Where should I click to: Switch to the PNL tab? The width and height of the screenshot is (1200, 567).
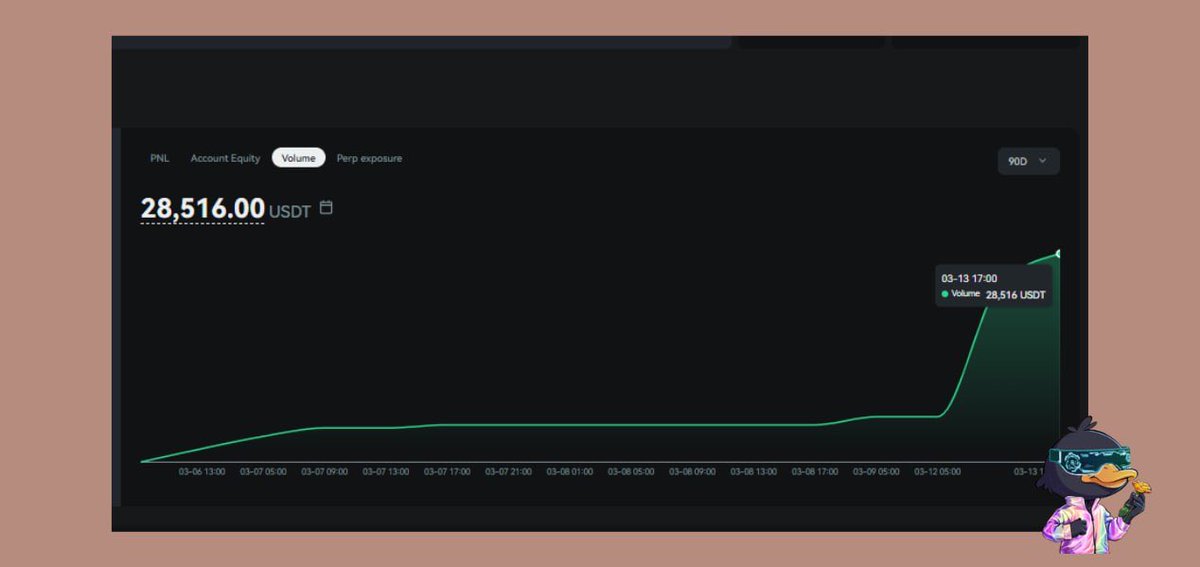160,158
